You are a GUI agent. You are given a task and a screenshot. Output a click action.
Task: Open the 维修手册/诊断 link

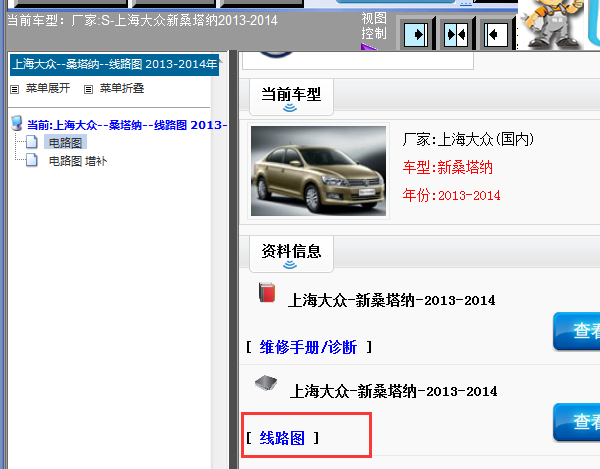308,347
